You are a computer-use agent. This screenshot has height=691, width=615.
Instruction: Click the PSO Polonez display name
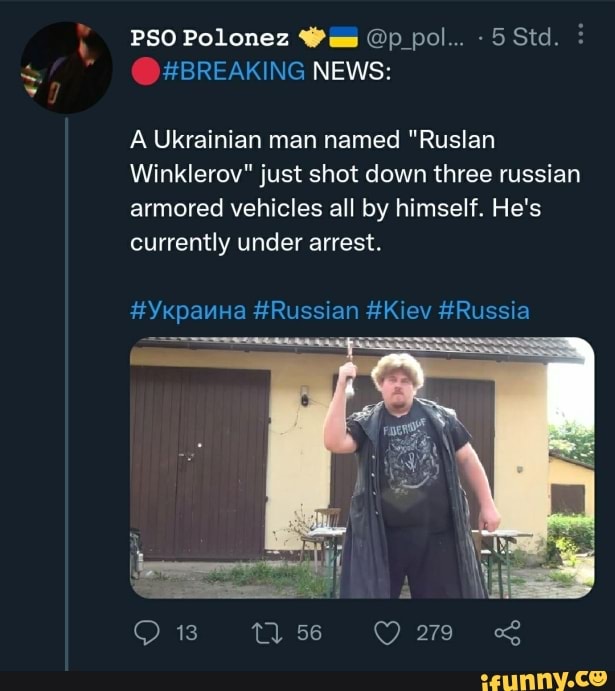pyautogui.click(x=210, y=40)
